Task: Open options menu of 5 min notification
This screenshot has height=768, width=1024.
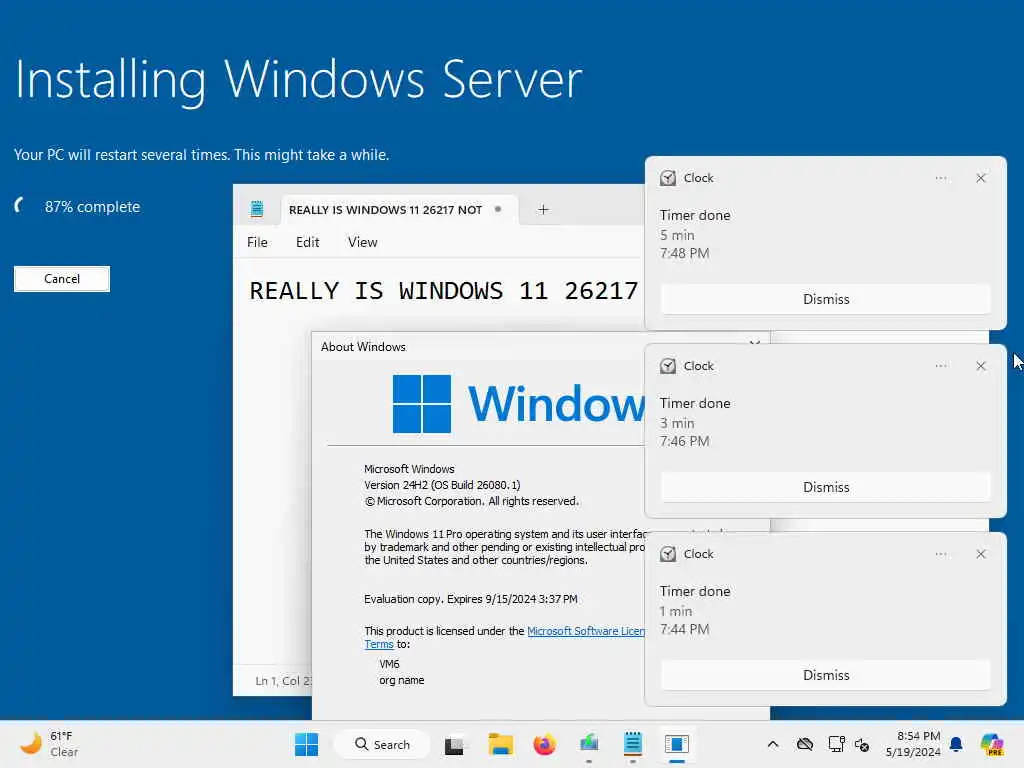Action: point(940,178)
